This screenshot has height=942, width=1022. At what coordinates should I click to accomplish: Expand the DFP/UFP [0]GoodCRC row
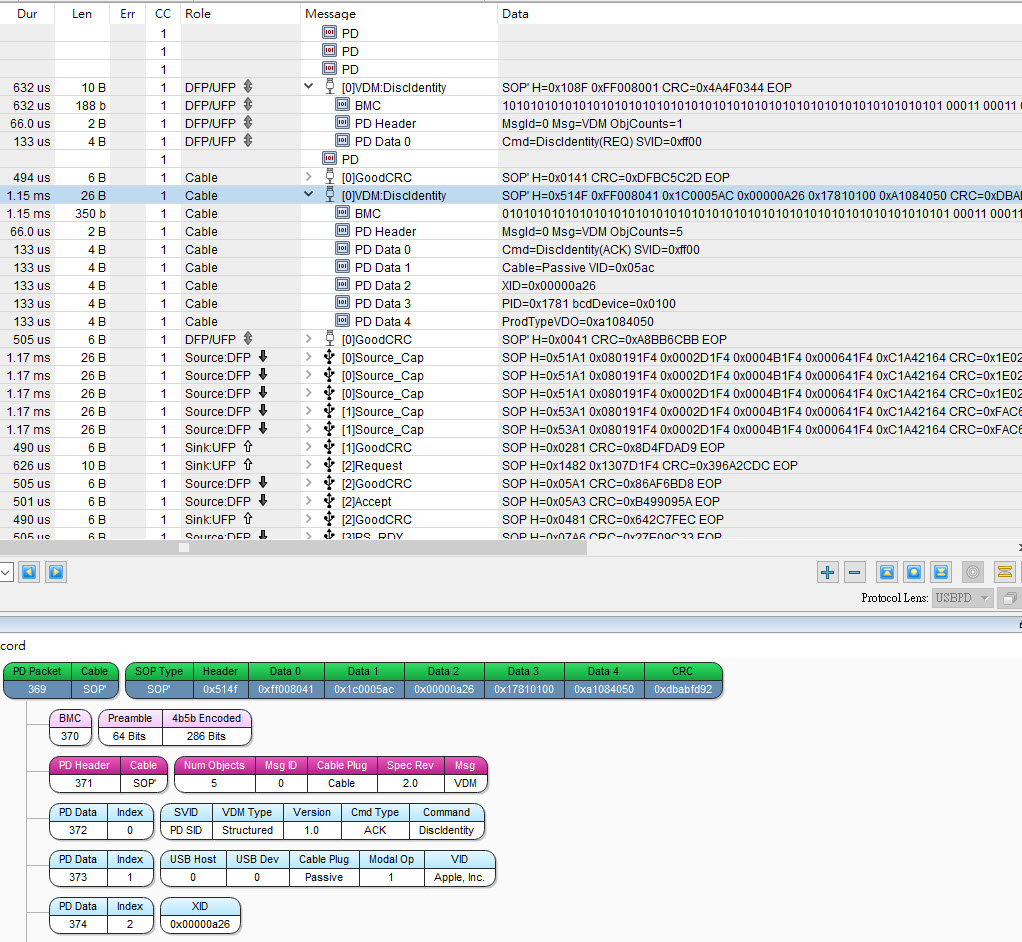[x=309, y=339]
